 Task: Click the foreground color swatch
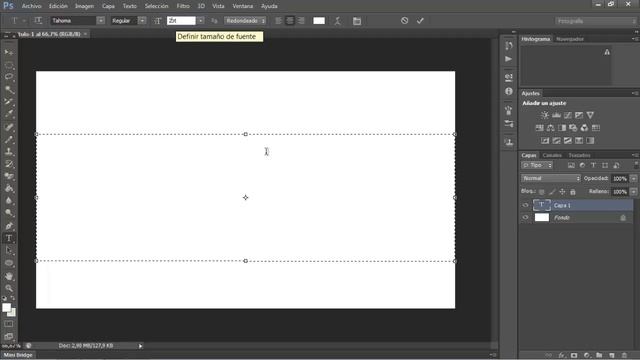click(6, 308)
